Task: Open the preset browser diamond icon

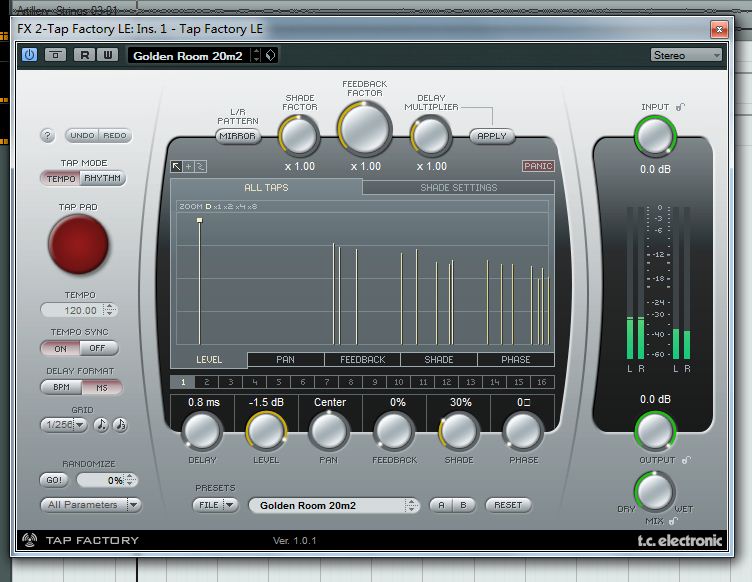Action: pyautogui.click(x=270, y=55)
